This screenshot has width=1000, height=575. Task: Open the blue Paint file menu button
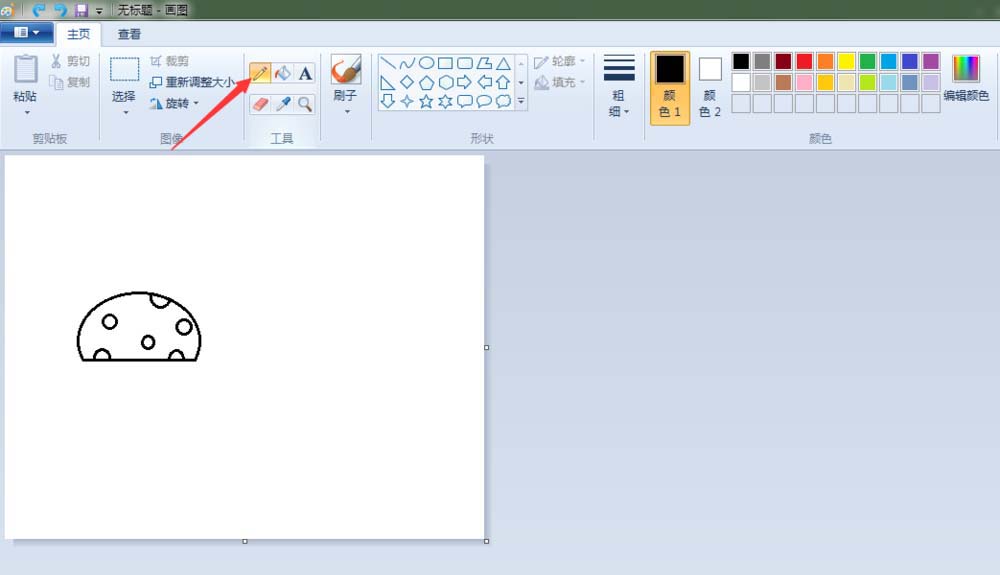[x=26, y=33]
